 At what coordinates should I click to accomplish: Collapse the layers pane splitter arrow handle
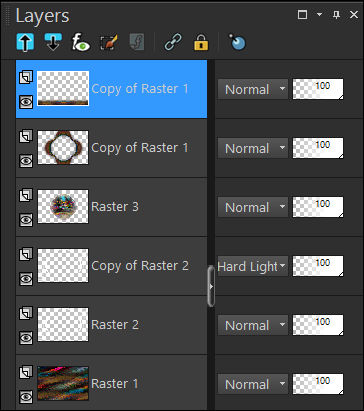211,286
